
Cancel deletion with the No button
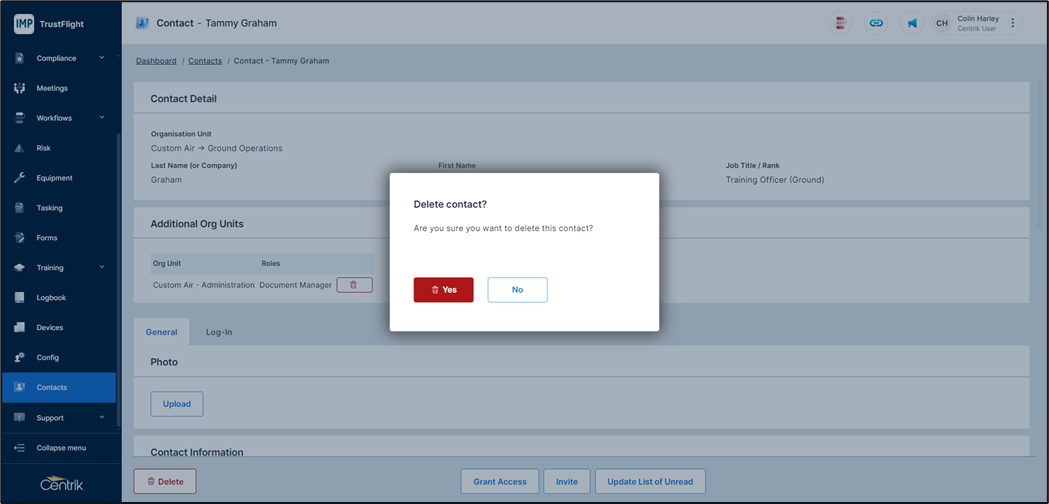point(517,290)
